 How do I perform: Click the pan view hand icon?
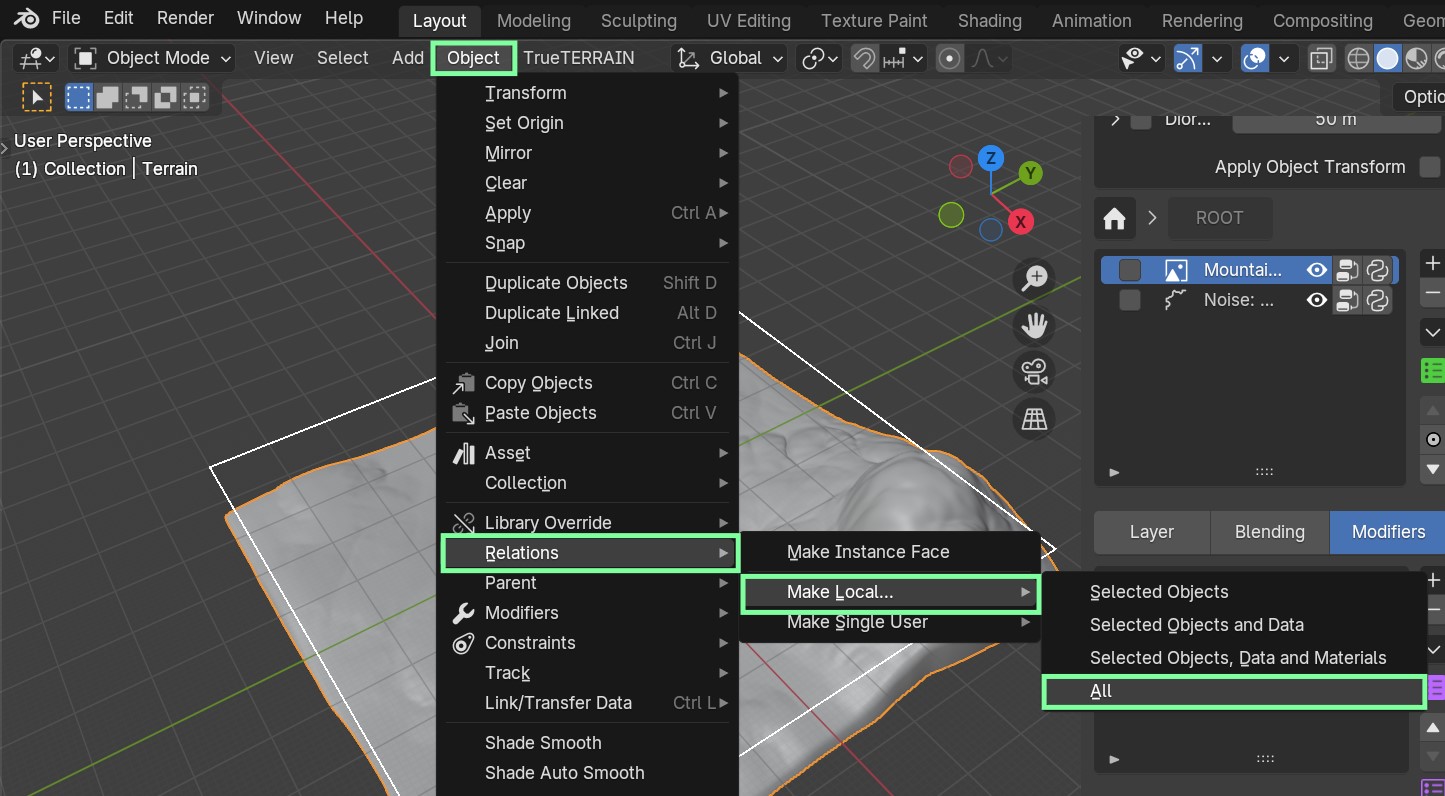click(1034, 325)
